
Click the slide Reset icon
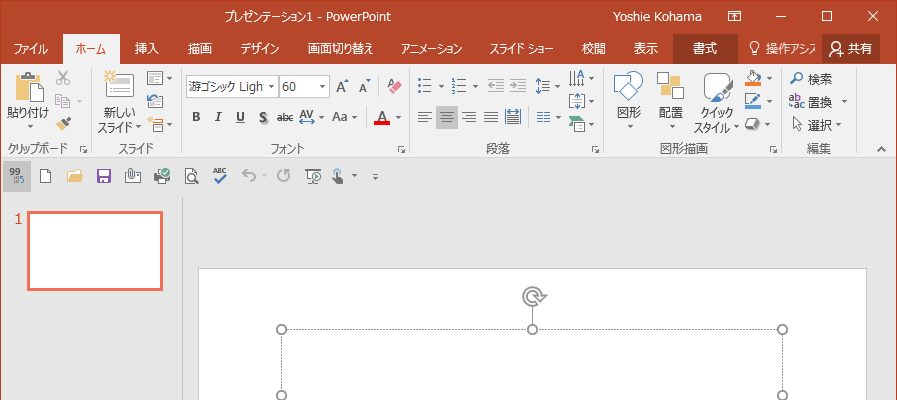tap(155, 100)
